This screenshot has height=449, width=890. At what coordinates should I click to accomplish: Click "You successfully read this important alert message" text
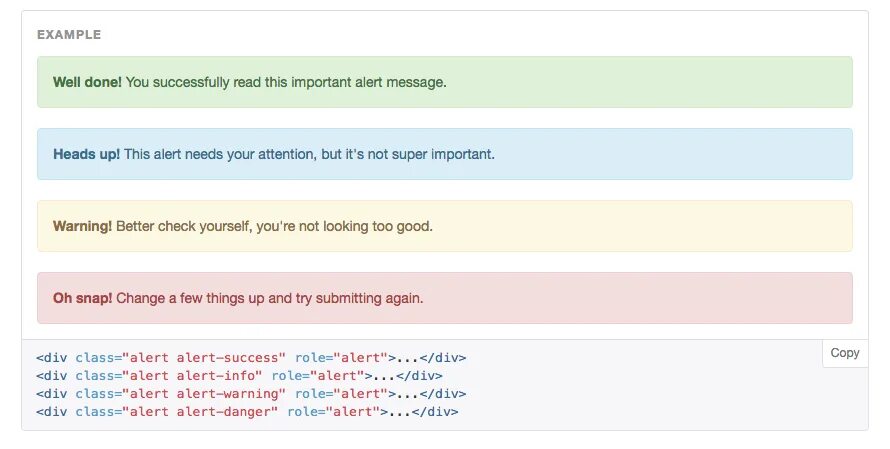pos(286,82)
